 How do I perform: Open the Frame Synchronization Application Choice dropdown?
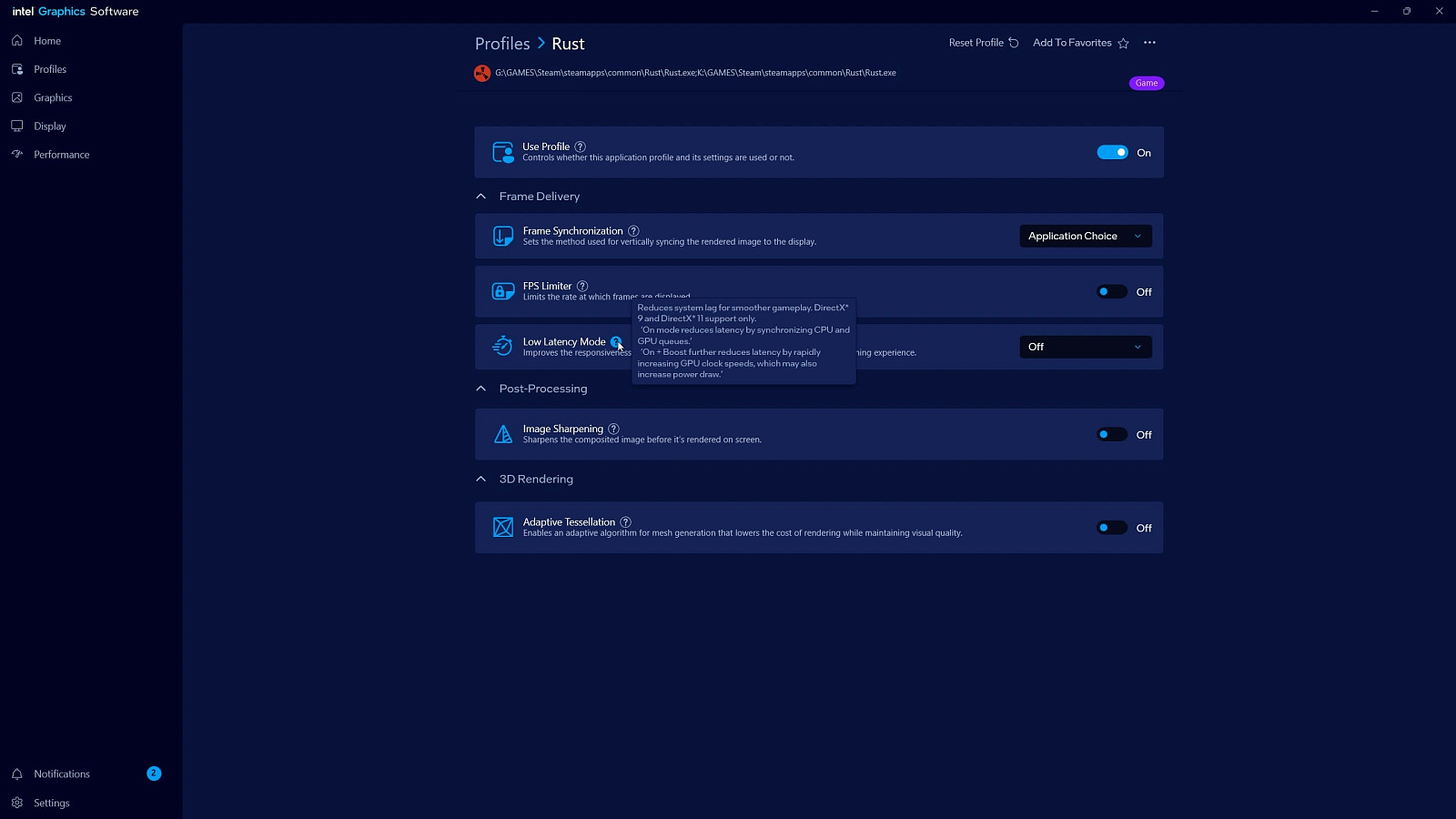[1086, 237]
